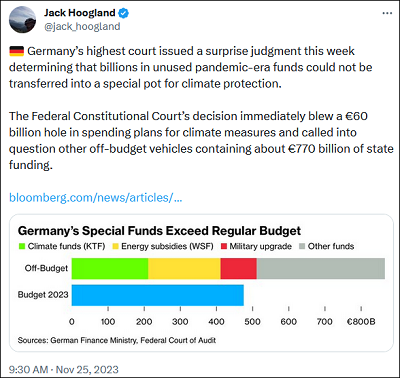Click the red Military upgrade legend swatch

[224, 246]
